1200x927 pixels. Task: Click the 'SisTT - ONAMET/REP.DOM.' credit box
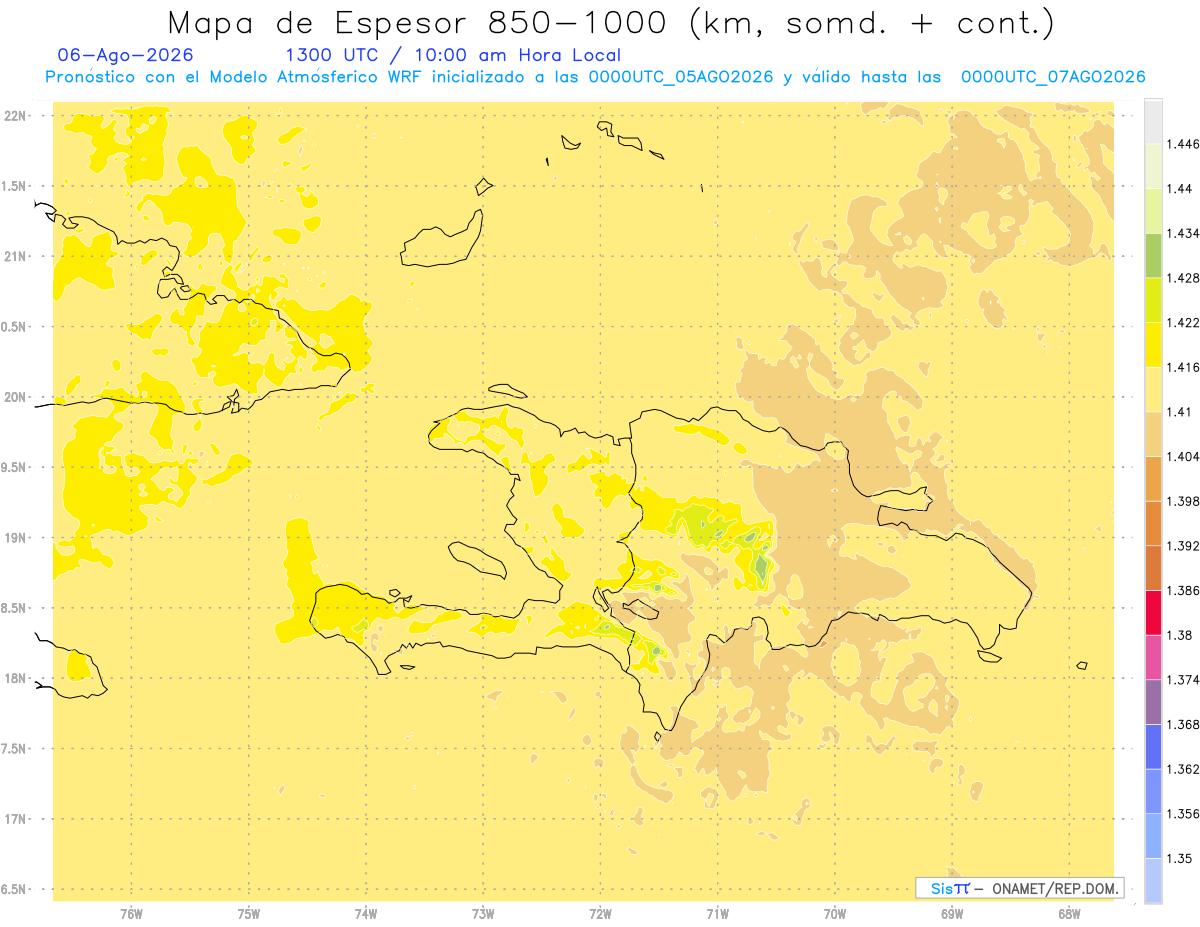click(x=1020, y=888)
